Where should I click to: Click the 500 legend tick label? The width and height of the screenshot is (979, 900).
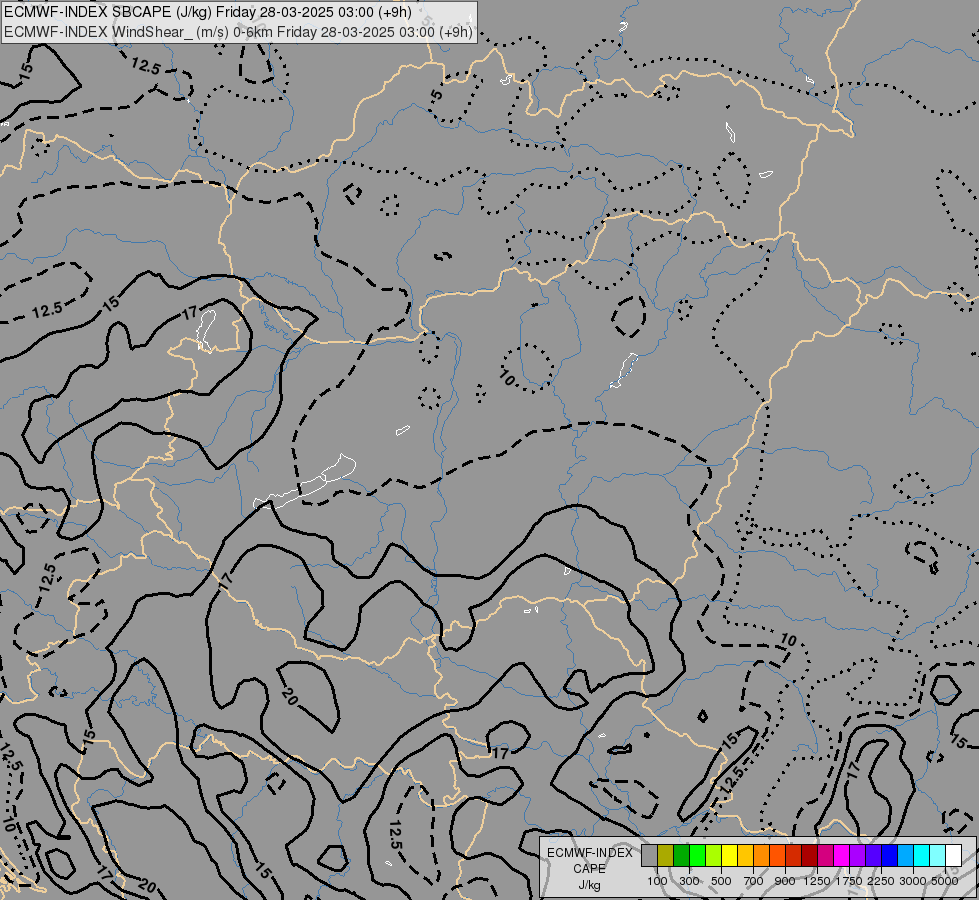pos(721,881)
